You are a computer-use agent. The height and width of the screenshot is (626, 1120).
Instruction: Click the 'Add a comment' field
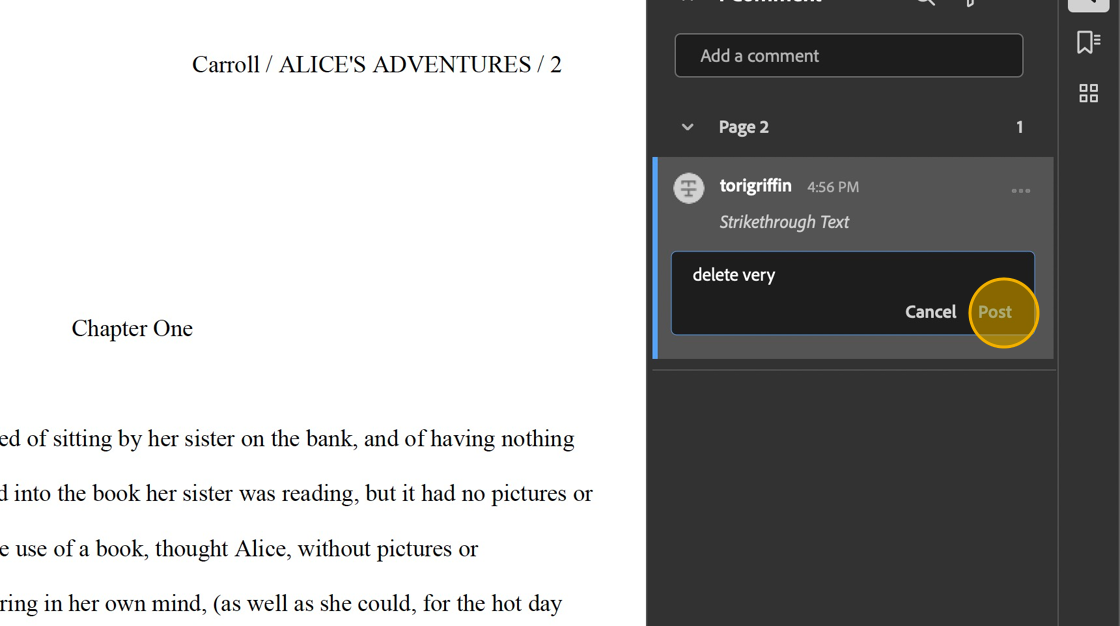pyautogui.click(x=849, y=56)
